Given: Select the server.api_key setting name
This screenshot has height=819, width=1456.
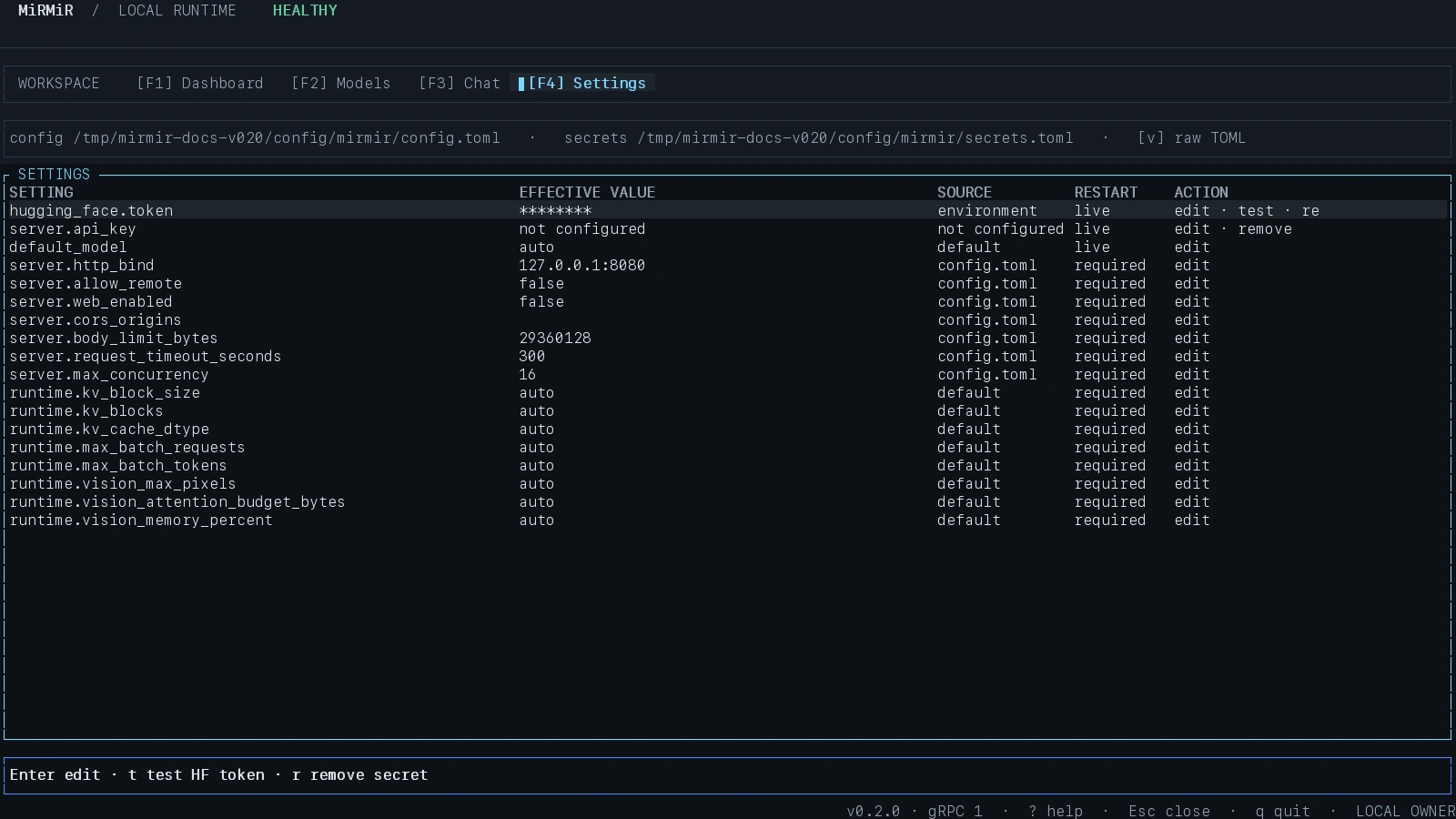Looking at the screenshot, I should coord(73,228).
